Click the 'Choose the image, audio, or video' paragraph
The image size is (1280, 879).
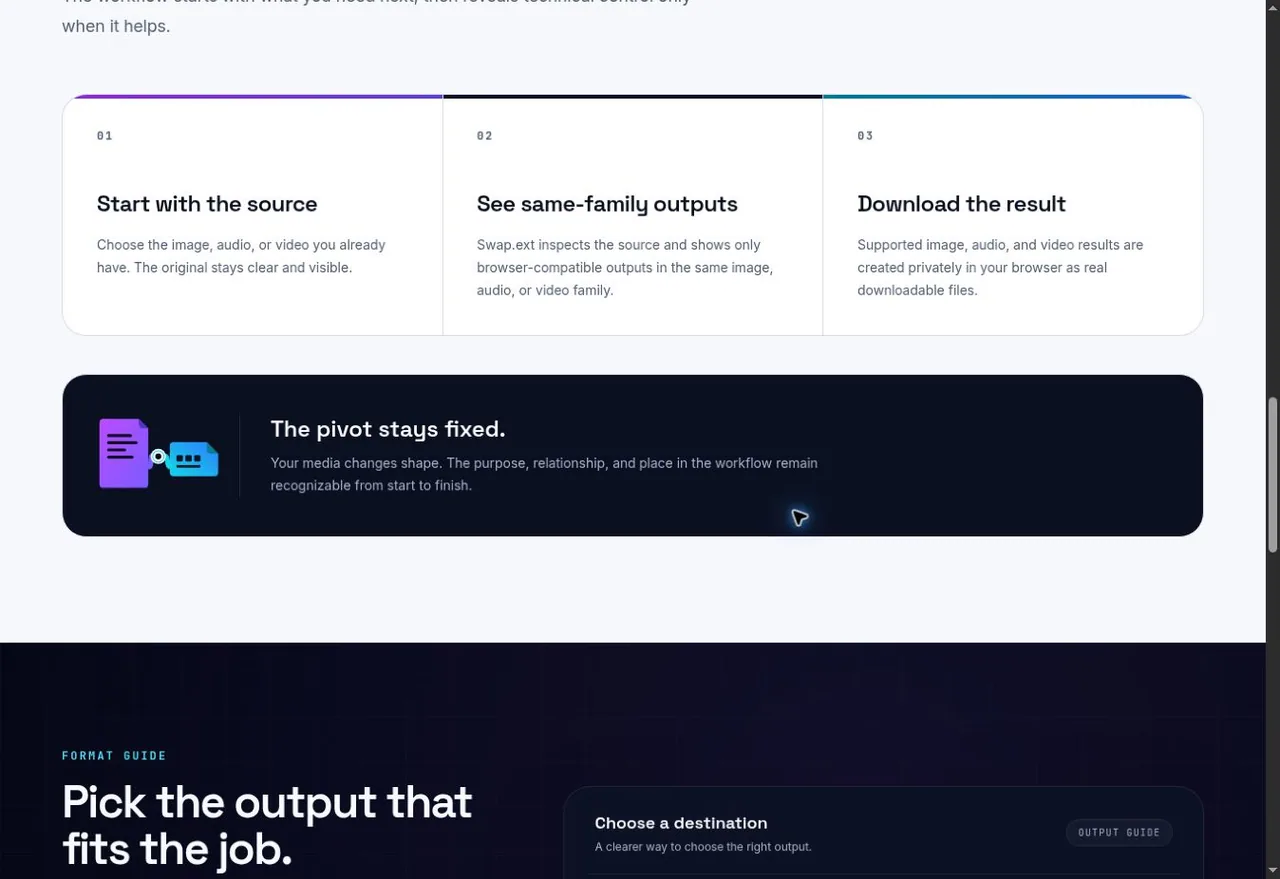(x=241, y=256)
